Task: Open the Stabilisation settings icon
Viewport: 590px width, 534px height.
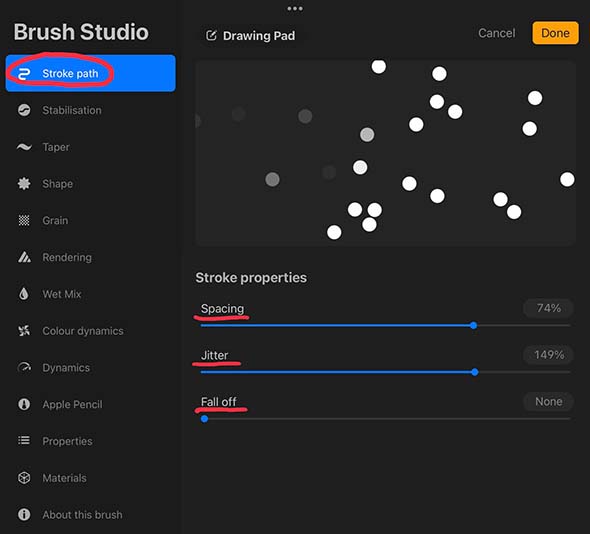Action: click(x=24, y=110)
